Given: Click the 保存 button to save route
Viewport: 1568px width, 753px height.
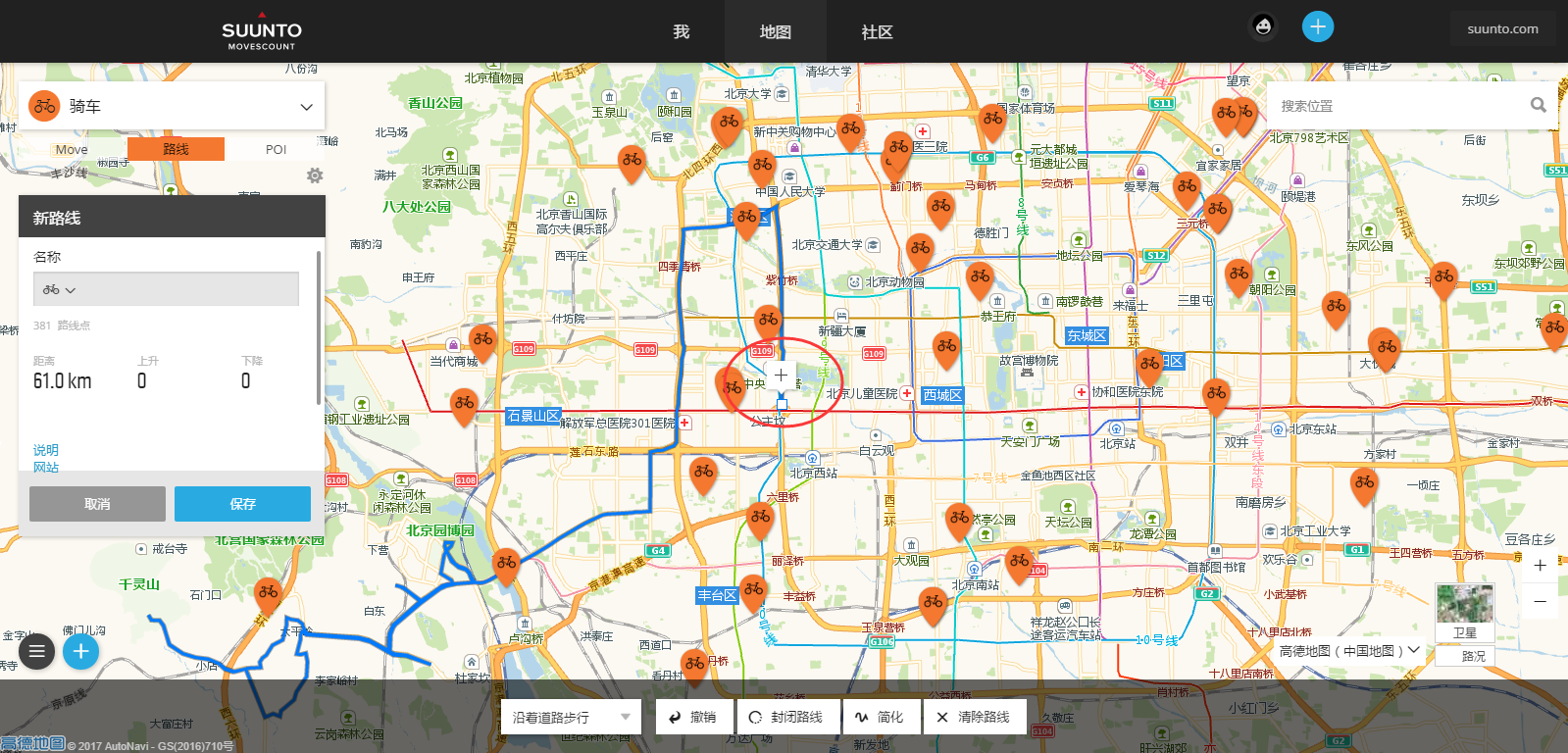Looking at the screenshot, I should coord(242,504).
